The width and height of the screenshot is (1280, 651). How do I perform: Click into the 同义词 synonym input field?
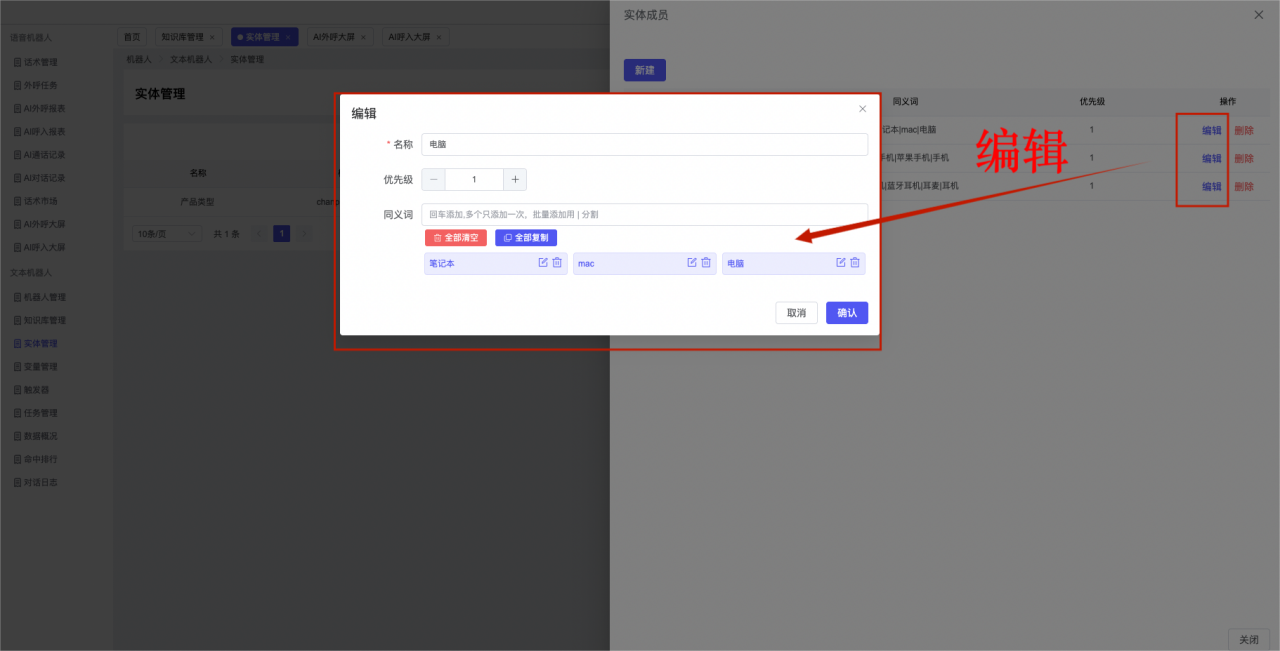(644, 214)
